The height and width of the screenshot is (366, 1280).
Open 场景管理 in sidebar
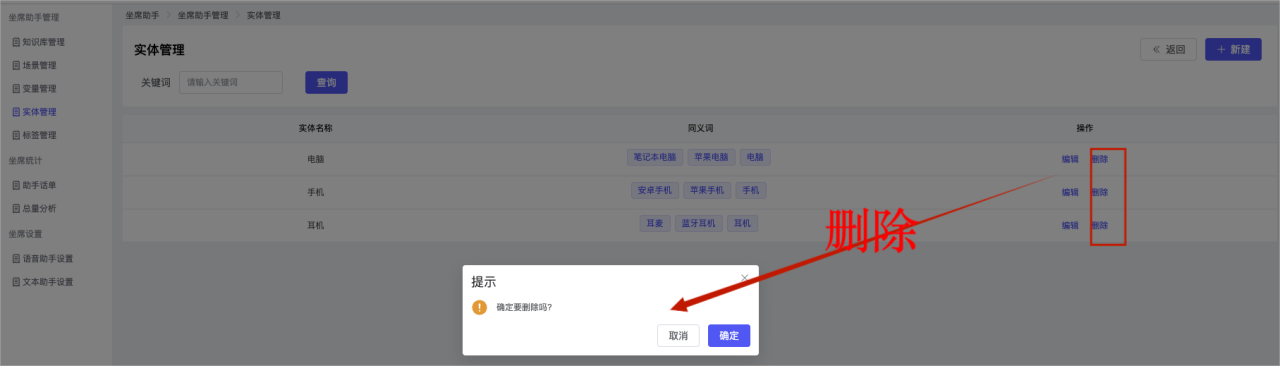tap(34, 65)
